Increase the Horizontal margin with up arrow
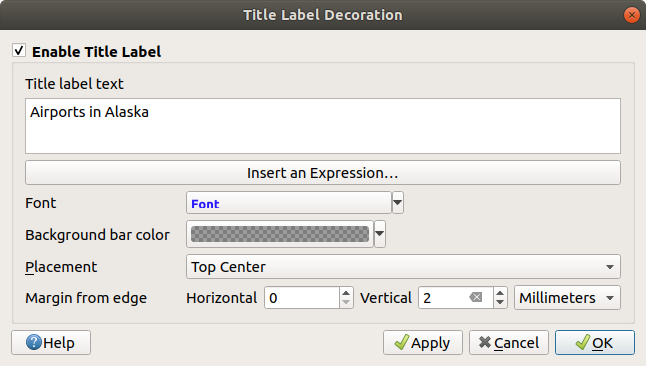 pos(346,292)
